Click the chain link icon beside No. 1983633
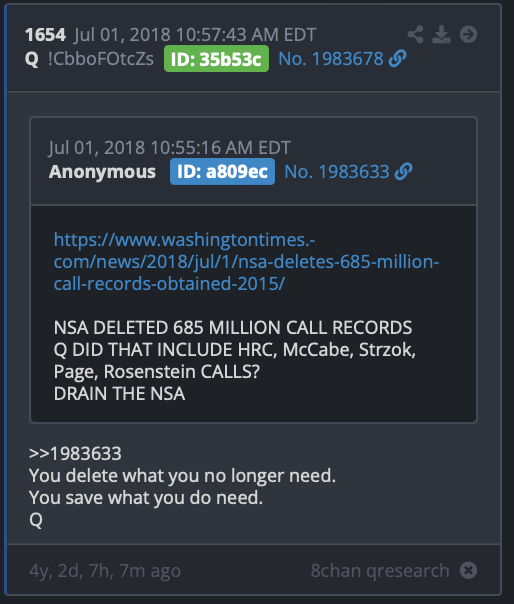The width and height of the screenshot is (514, 604). click(x=403, y=171)
